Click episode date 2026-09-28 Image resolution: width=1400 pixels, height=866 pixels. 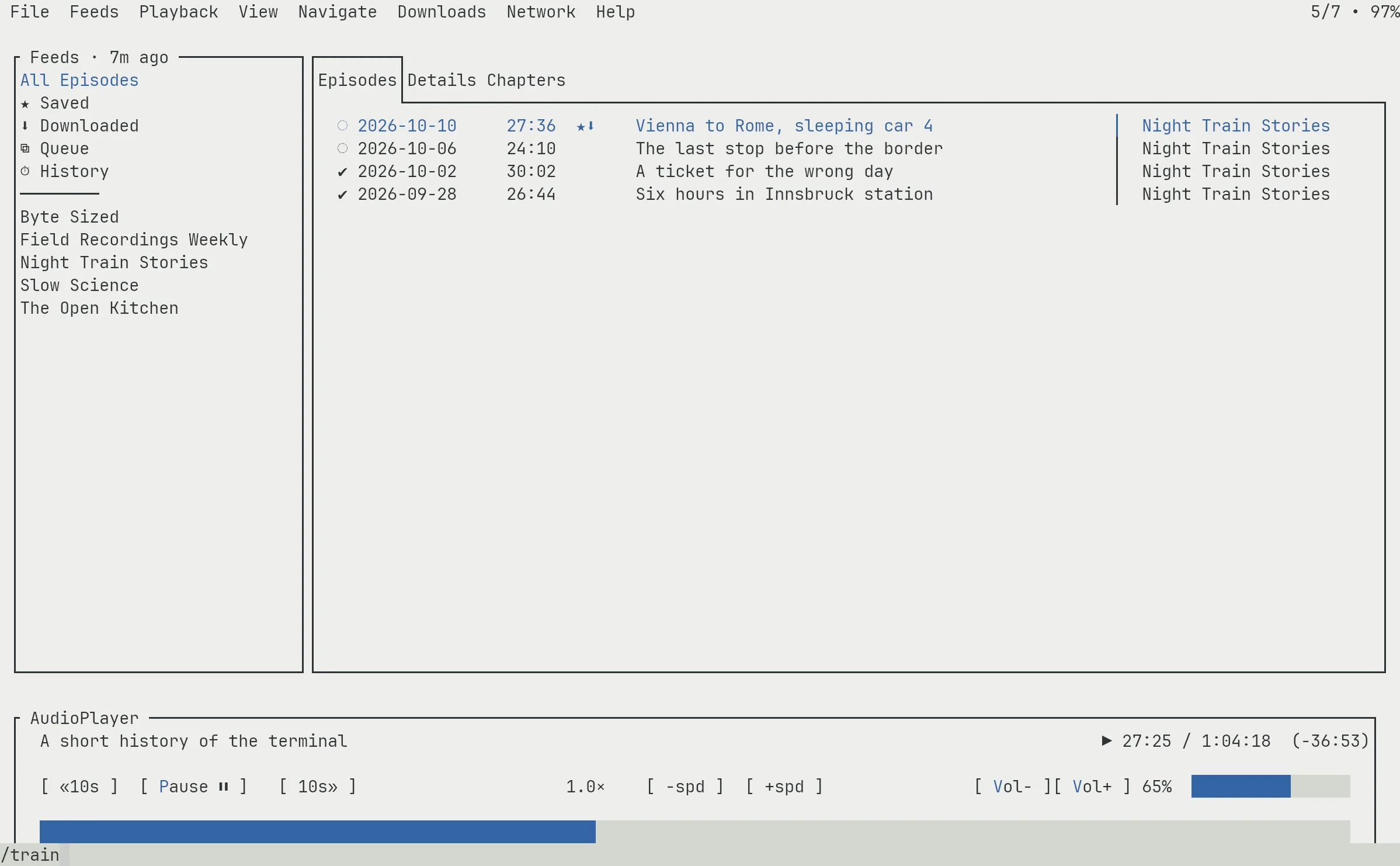(407, 194)
